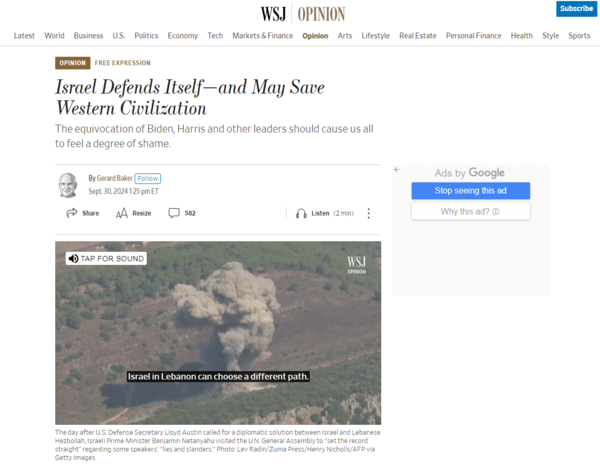Click Gerard Baker's author photo
Screen dimensions: 600x472
[68, 185]
